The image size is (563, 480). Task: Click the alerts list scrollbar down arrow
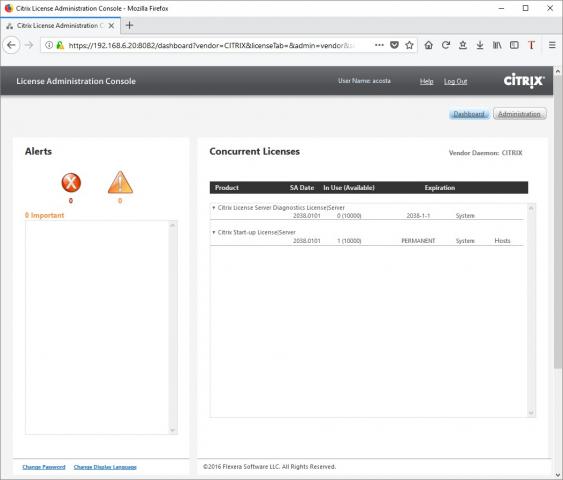pyautogui.click(x=173, y=430)
